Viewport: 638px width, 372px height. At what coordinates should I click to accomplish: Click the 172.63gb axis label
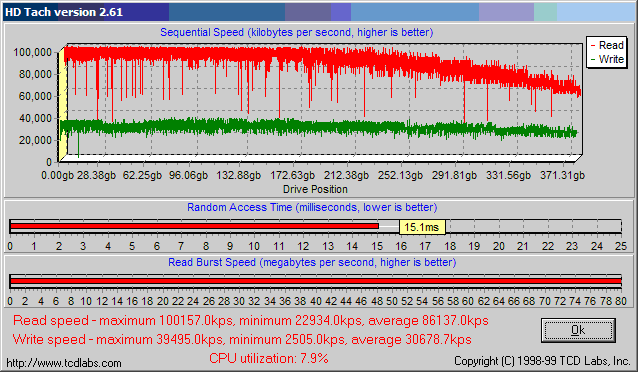293,175
